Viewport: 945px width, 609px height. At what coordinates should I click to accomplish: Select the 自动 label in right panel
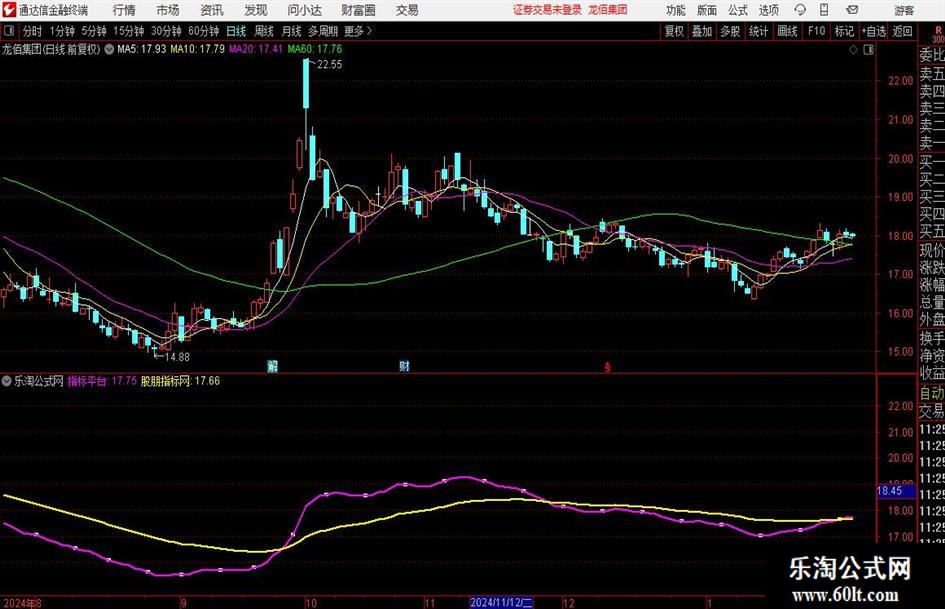(932, 393)
